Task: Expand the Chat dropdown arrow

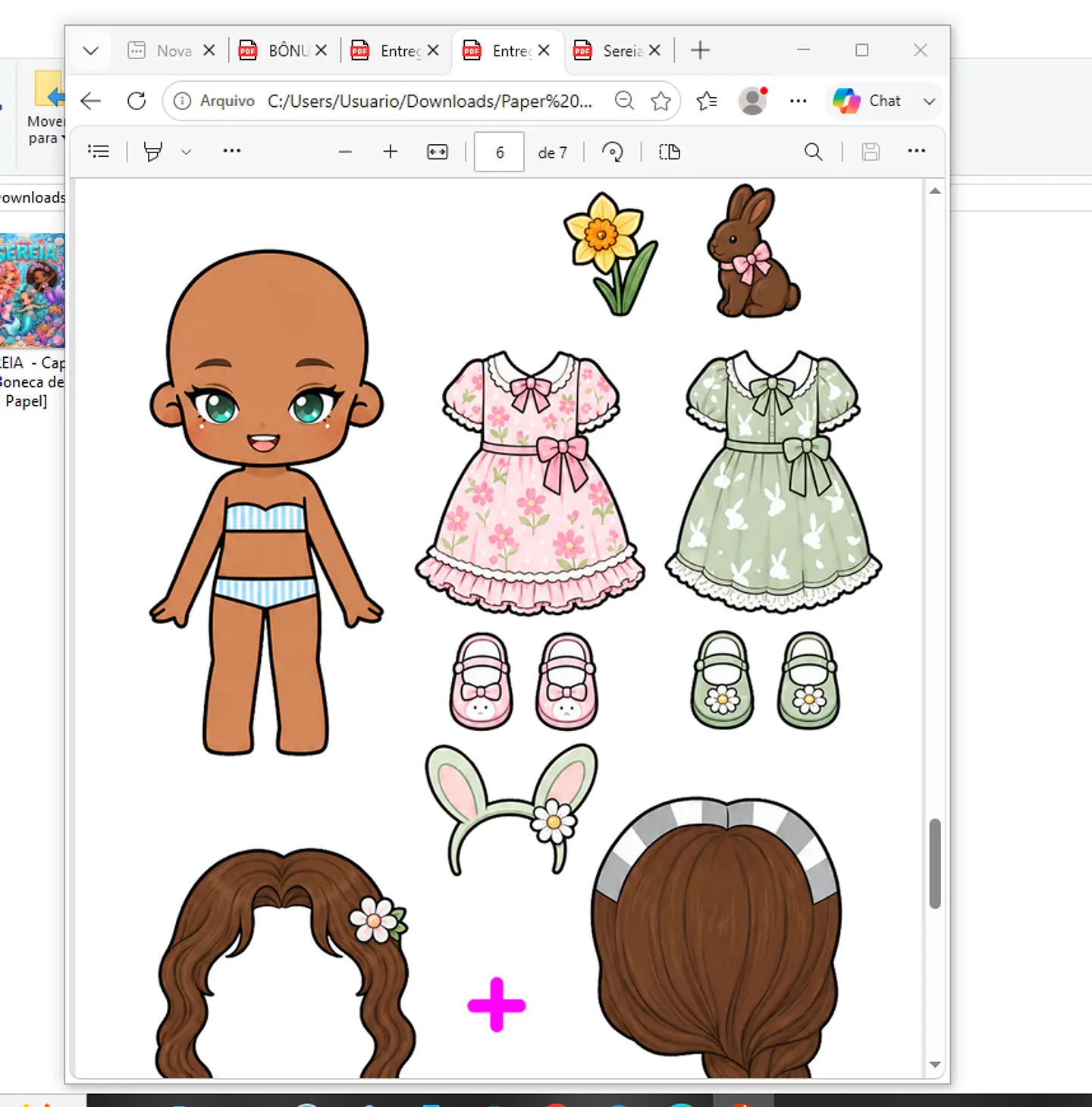Action: click(929, 101)
